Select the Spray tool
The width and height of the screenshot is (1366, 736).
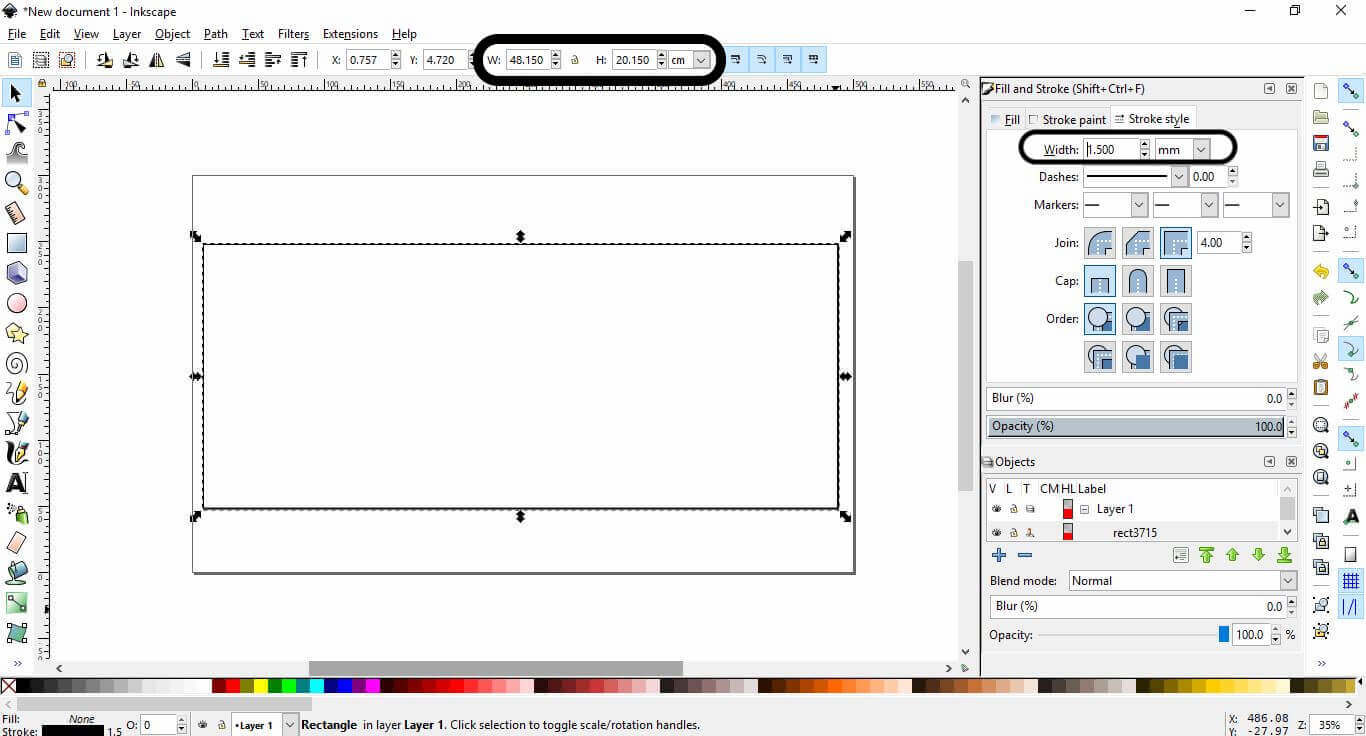(16, 513)
